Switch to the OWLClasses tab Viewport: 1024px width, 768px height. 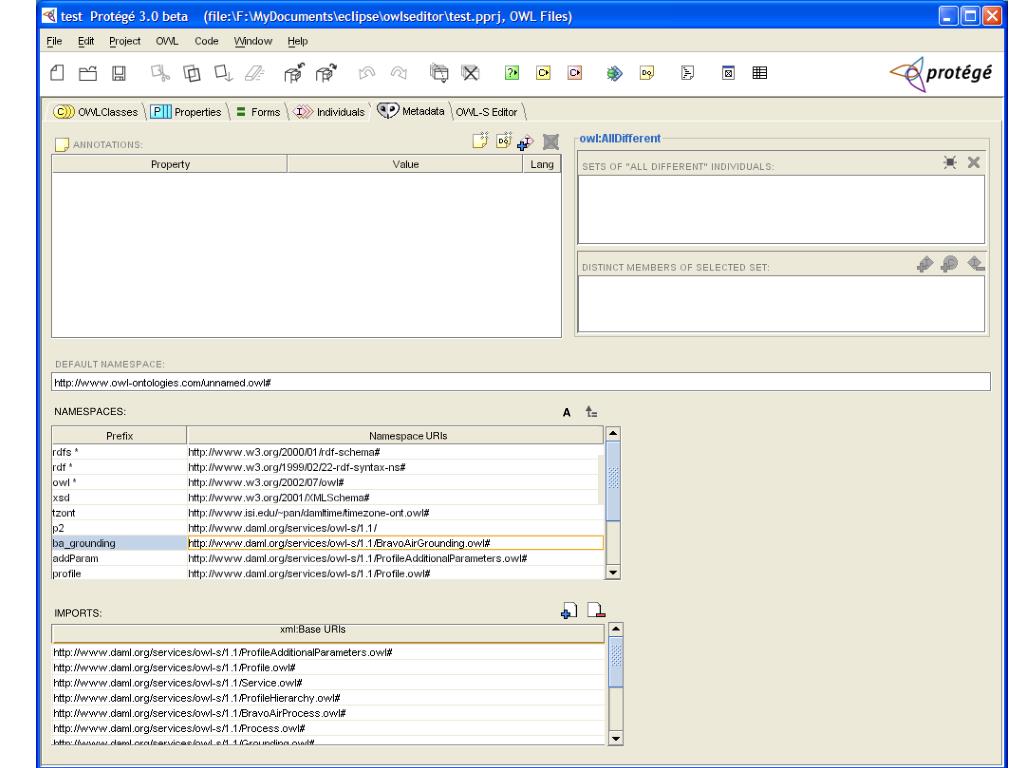pyautogui.click(x=96, y=112)
